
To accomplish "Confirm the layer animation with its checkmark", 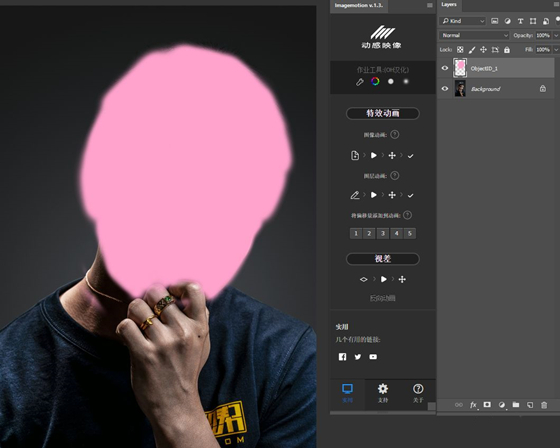I will 410,195.
